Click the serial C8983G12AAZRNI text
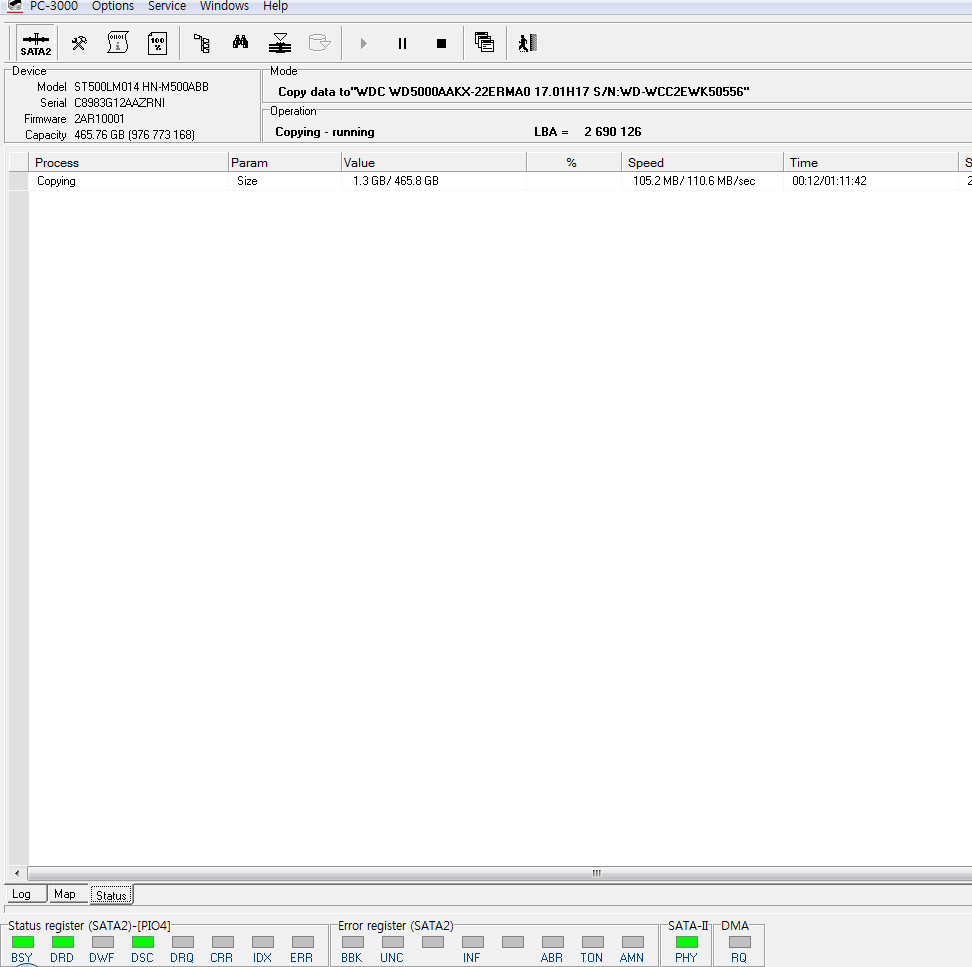This screenshot has width=972, height=967. 120,103
